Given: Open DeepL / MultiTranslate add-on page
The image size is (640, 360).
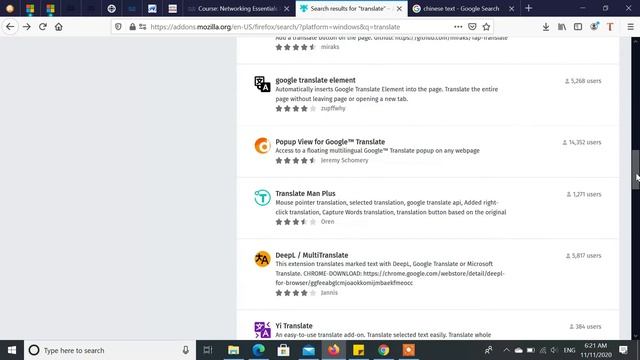Looking at the screenshot, I should pos(311,255).
